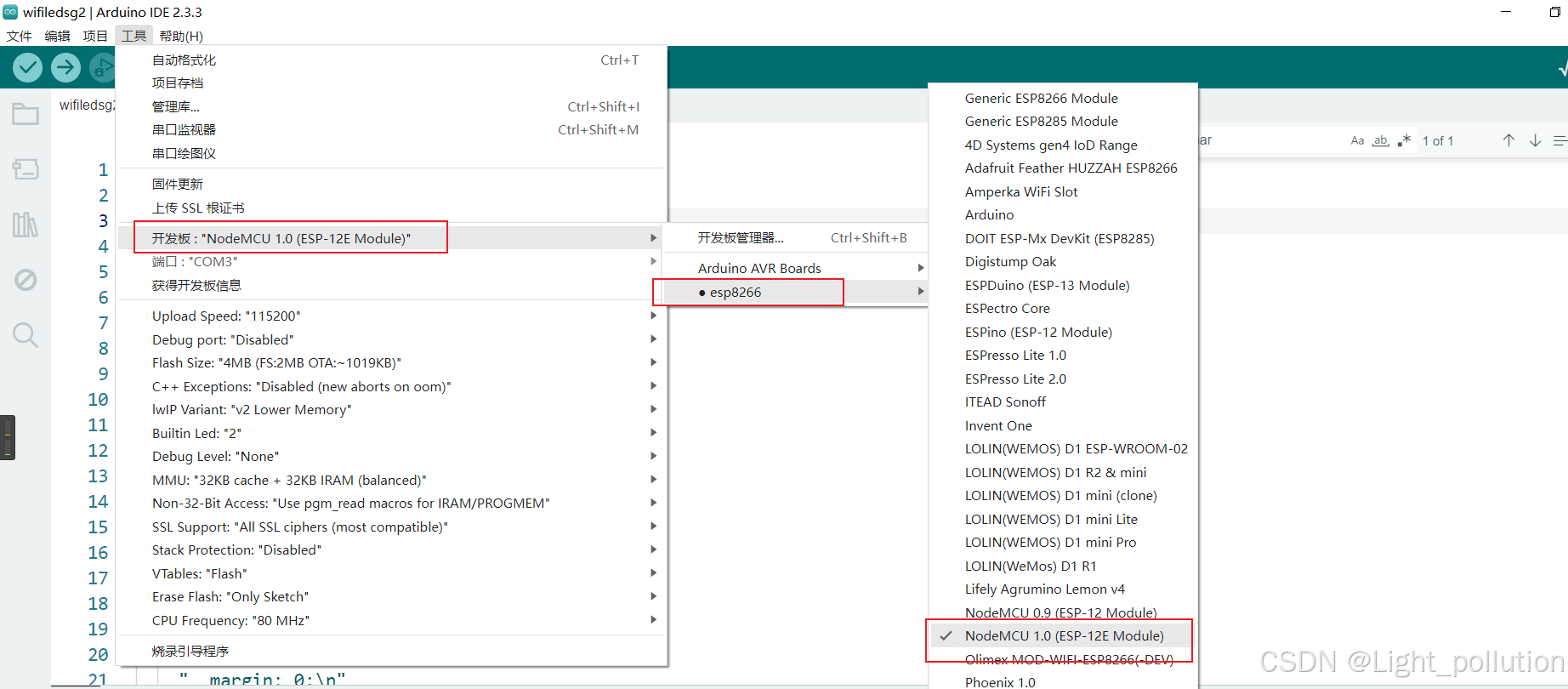Click the Verify checkmark button
Screen dimensions: 1568x689
pos(28,67)
